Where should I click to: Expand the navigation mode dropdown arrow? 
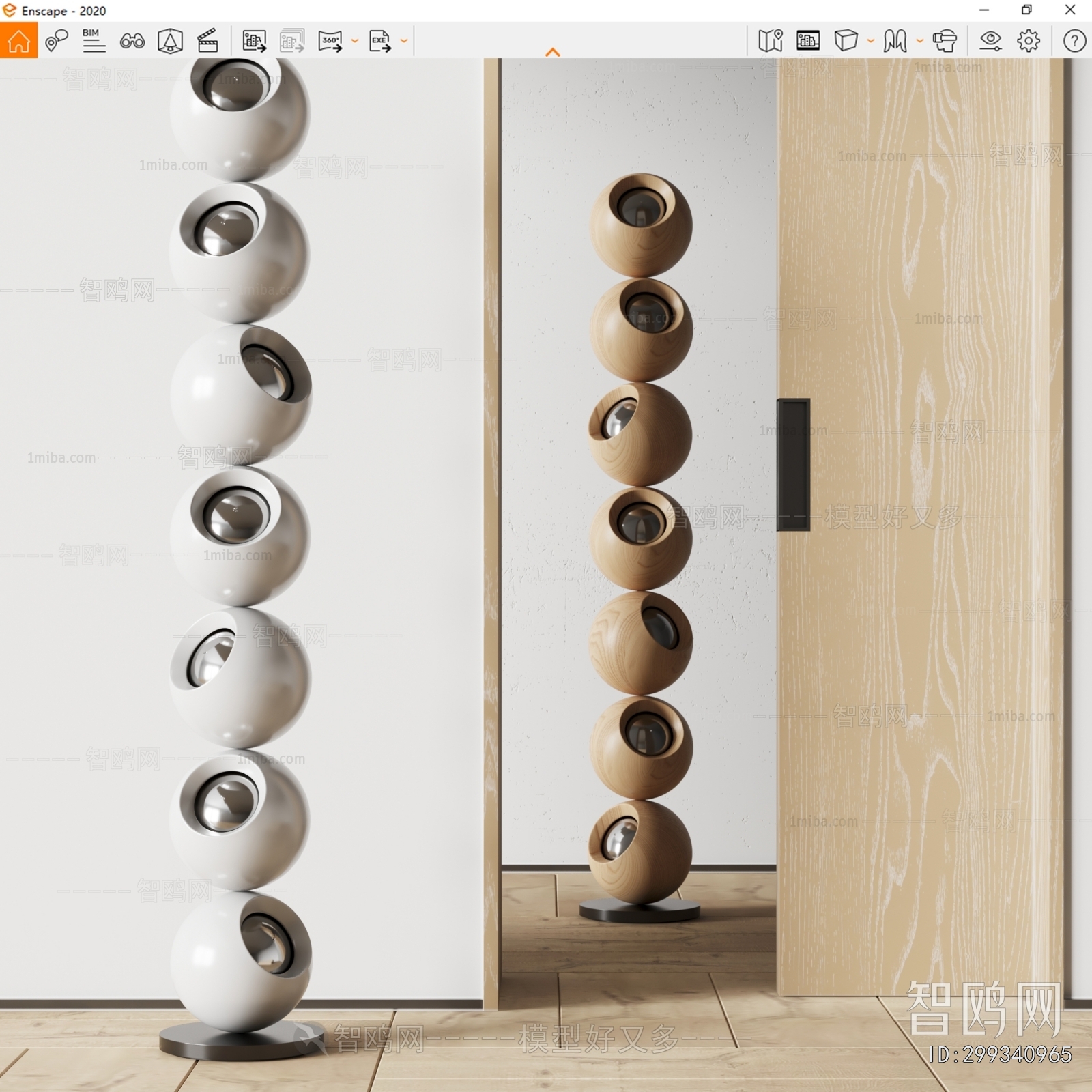click(920, 41)
